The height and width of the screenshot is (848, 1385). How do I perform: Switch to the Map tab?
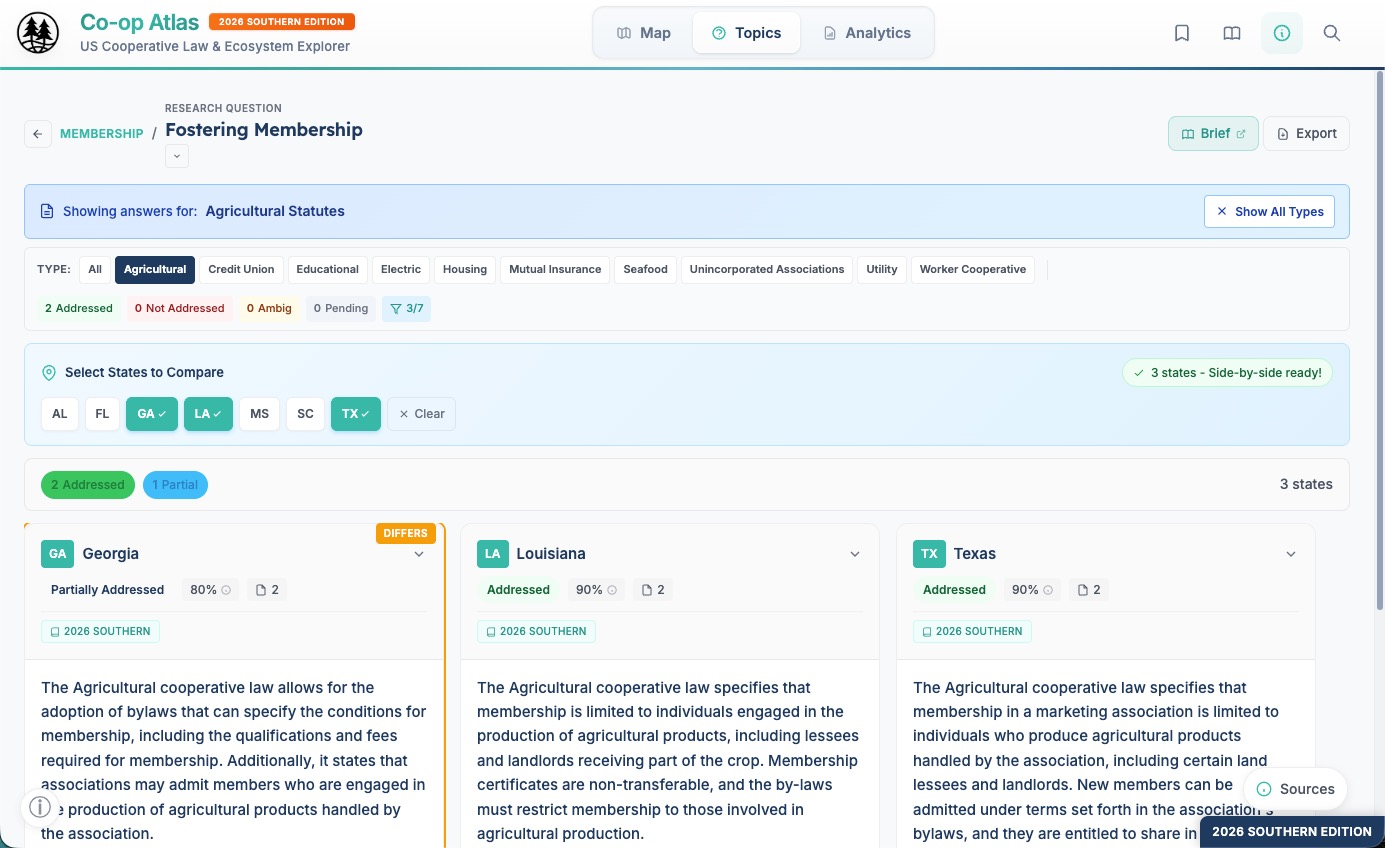644,33
